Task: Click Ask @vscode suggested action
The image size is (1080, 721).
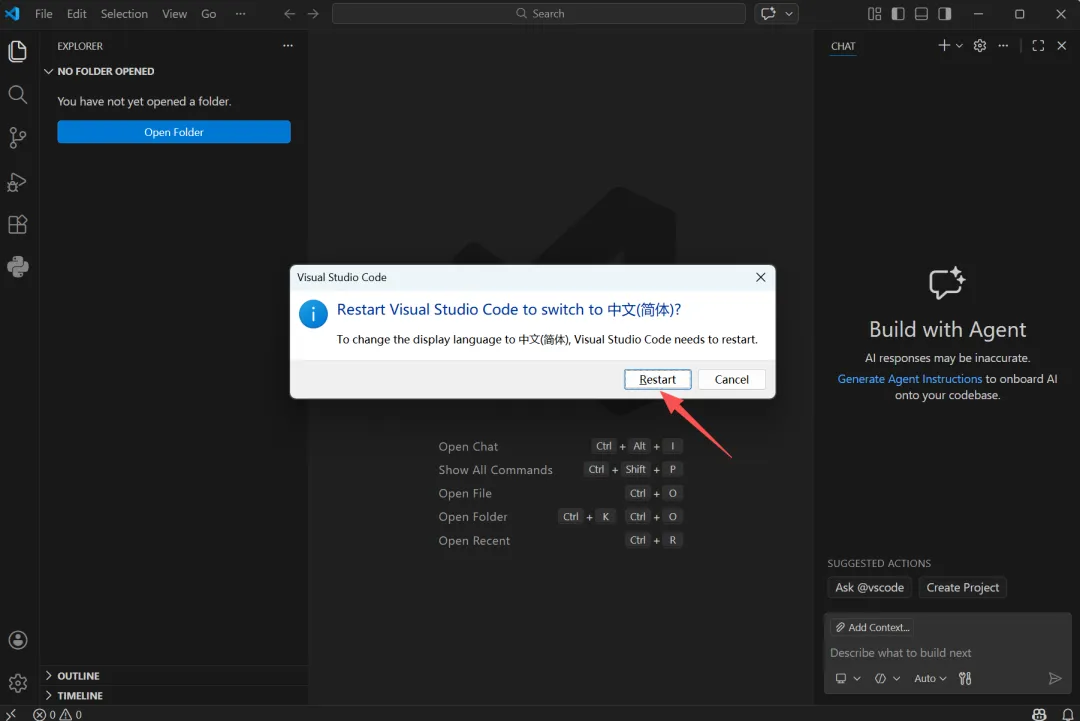Action: click(x=869, y=587)
